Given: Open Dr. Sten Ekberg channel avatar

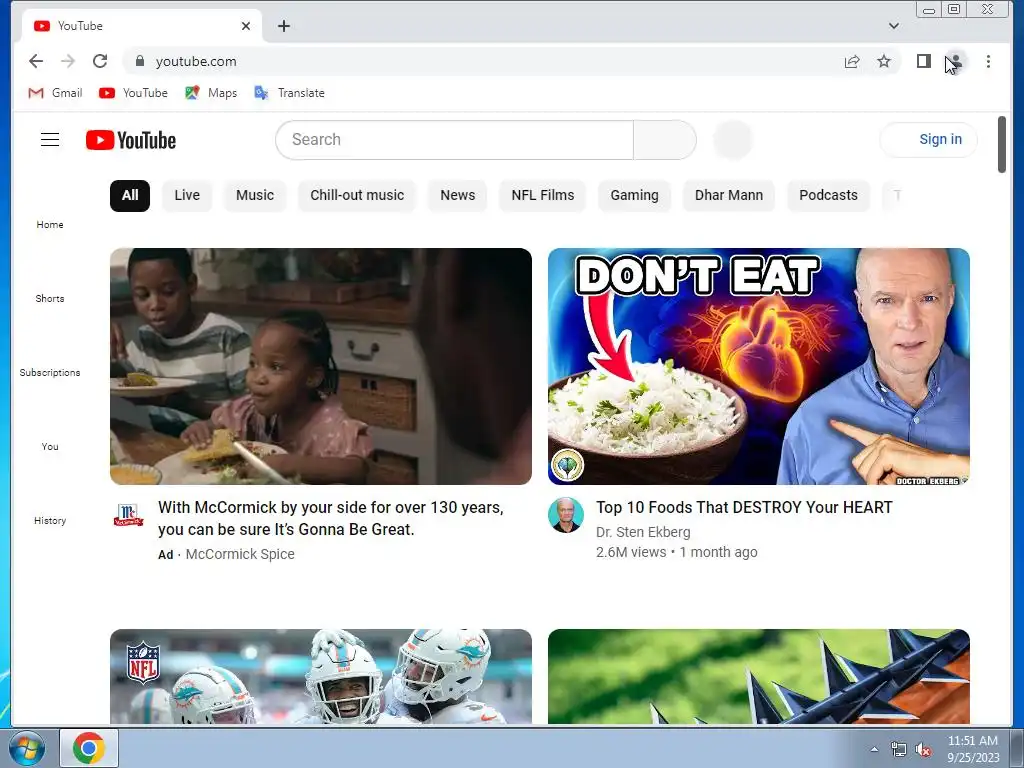Looking at the screenshot, I should (566, 515).
